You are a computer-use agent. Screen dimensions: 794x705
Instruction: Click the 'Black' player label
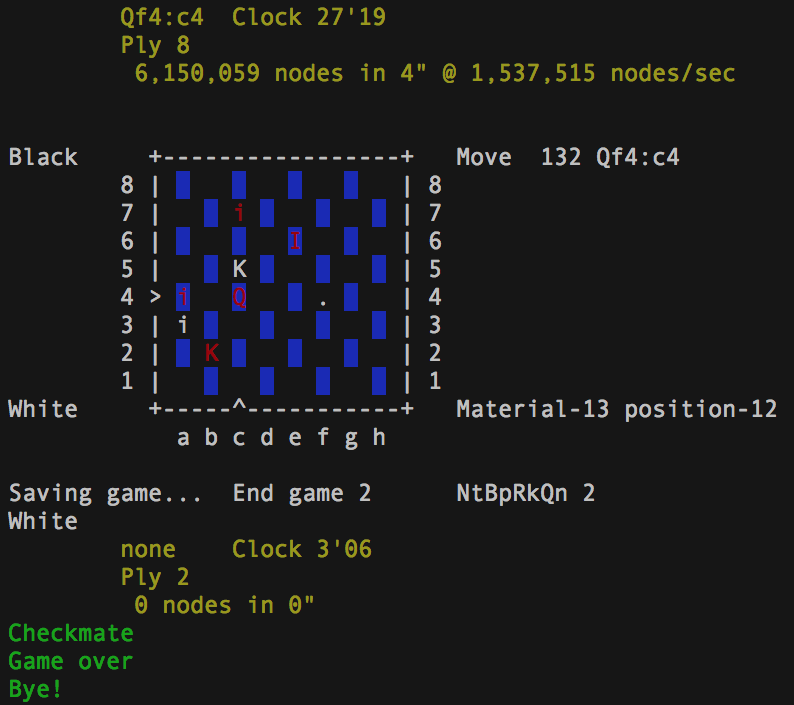click(x=43, y=157)
